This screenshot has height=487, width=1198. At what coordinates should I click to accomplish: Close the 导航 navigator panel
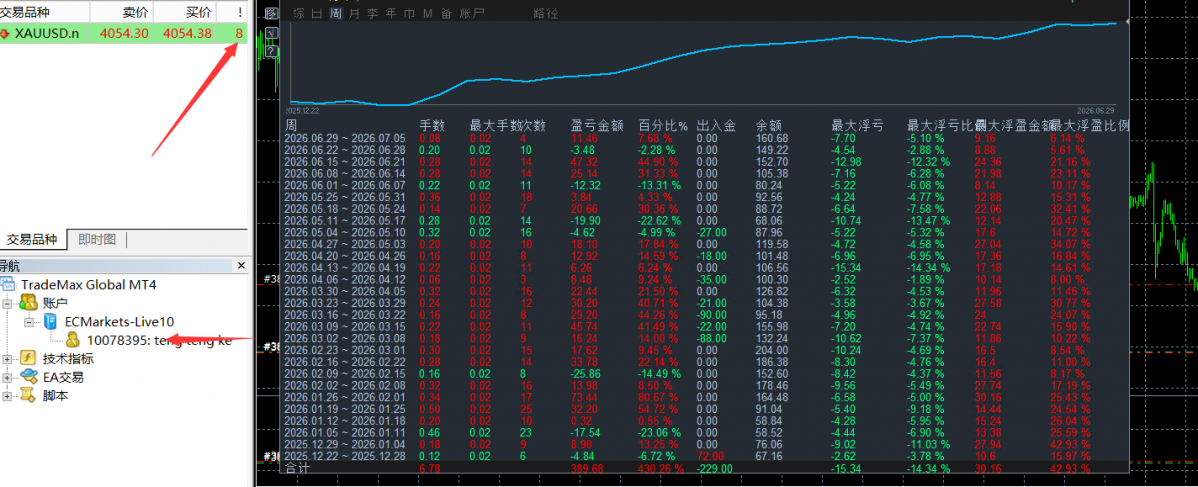(x=241, y=266)
